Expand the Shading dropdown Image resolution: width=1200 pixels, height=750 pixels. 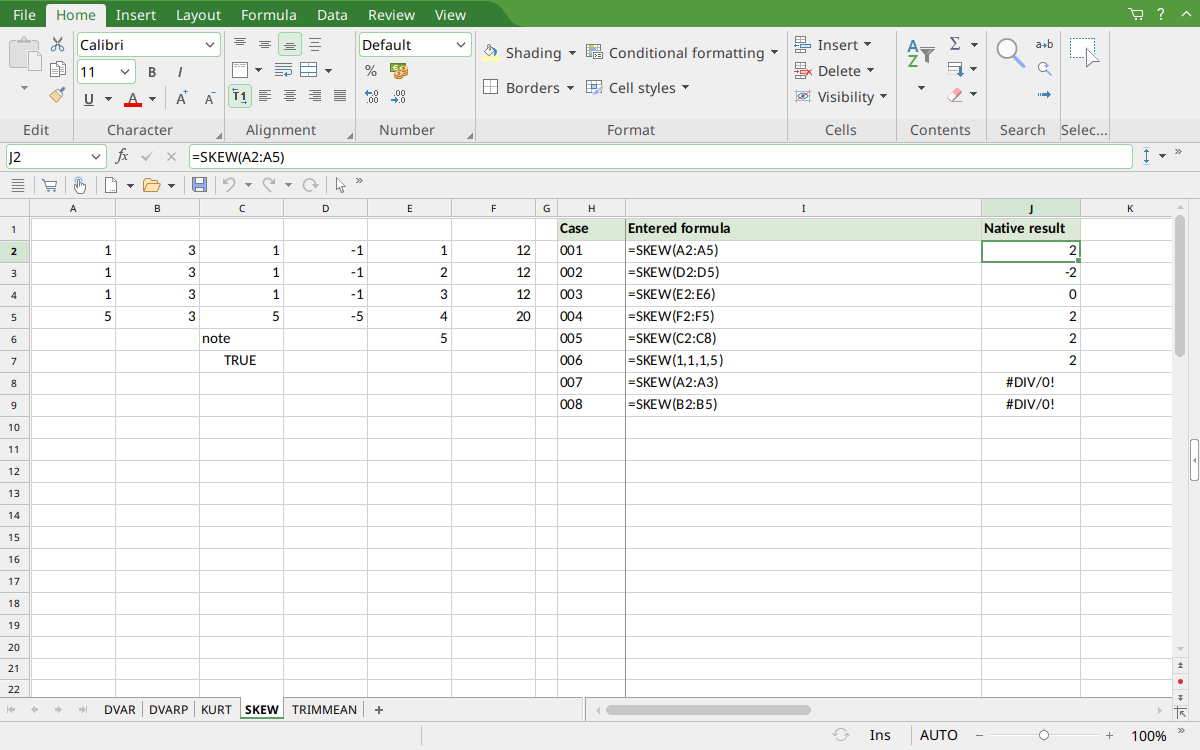pos(572,53)
